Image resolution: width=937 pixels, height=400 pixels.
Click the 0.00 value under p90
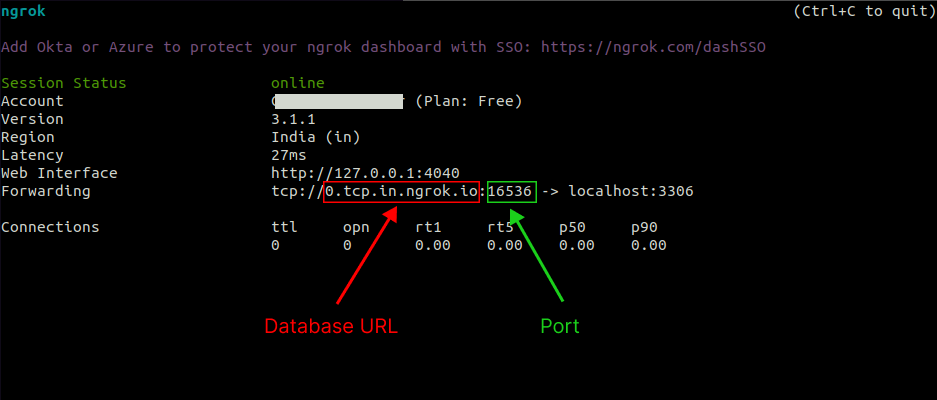(649, 245)
